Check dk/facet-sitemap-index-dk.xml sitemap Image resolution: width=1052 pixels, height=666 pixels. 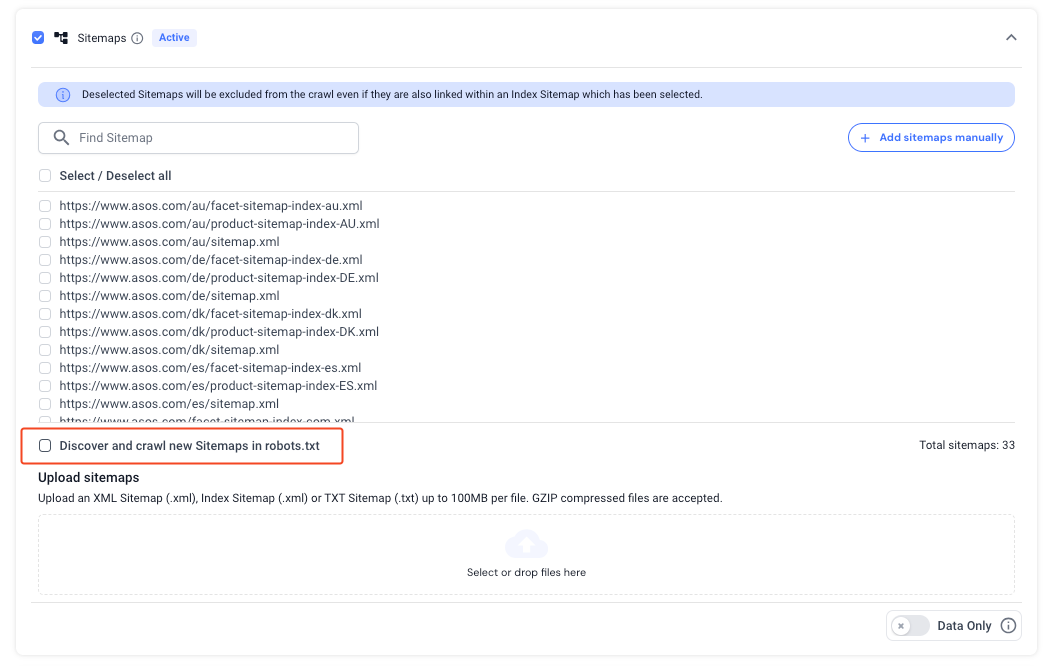click(x=45, y=314)
